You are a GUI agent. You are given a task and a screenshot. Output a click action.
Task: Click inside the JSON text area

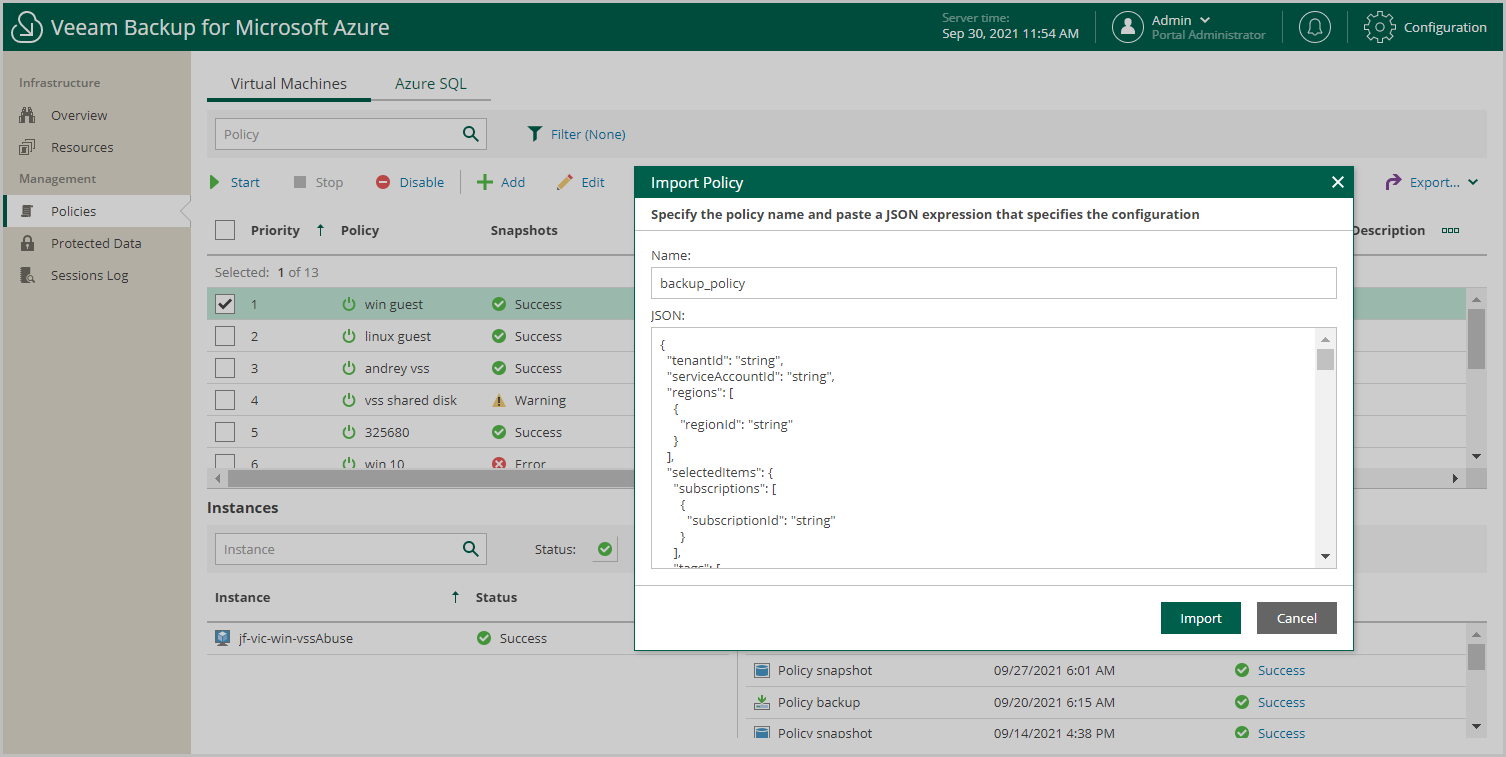point(984,448)
